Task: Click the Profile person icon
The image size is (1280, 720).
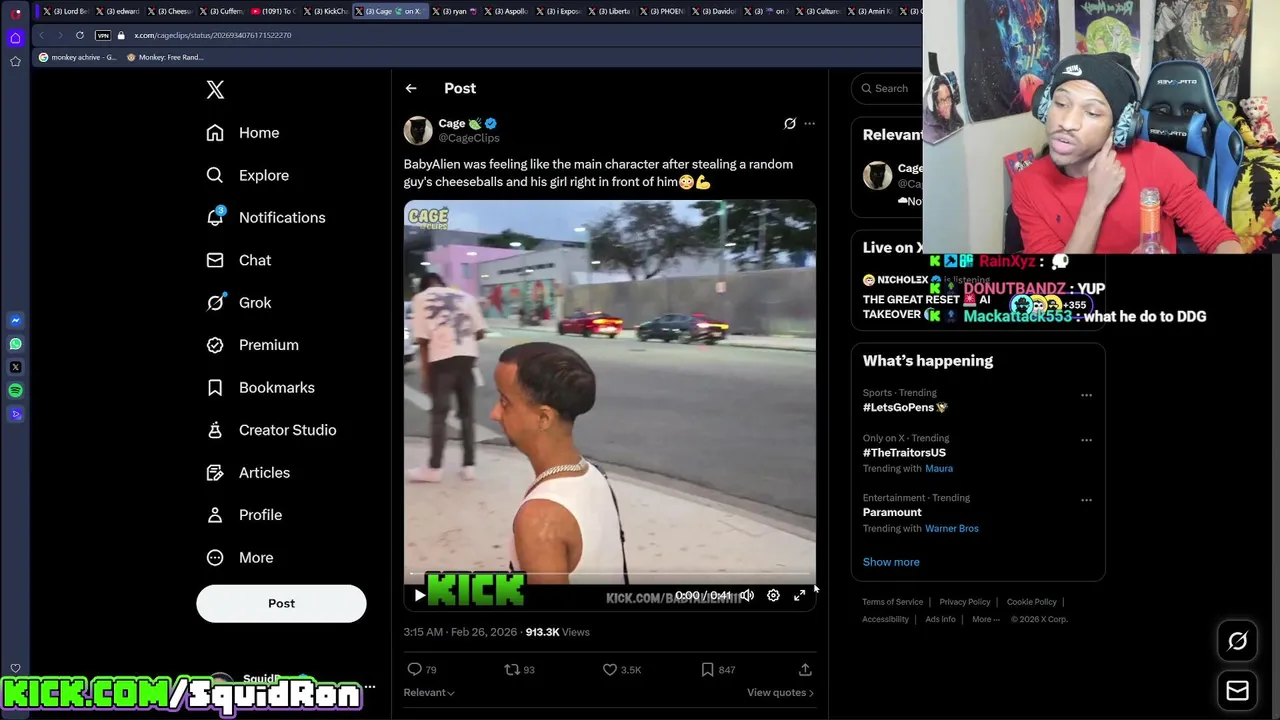Action: tap(215, 515)
